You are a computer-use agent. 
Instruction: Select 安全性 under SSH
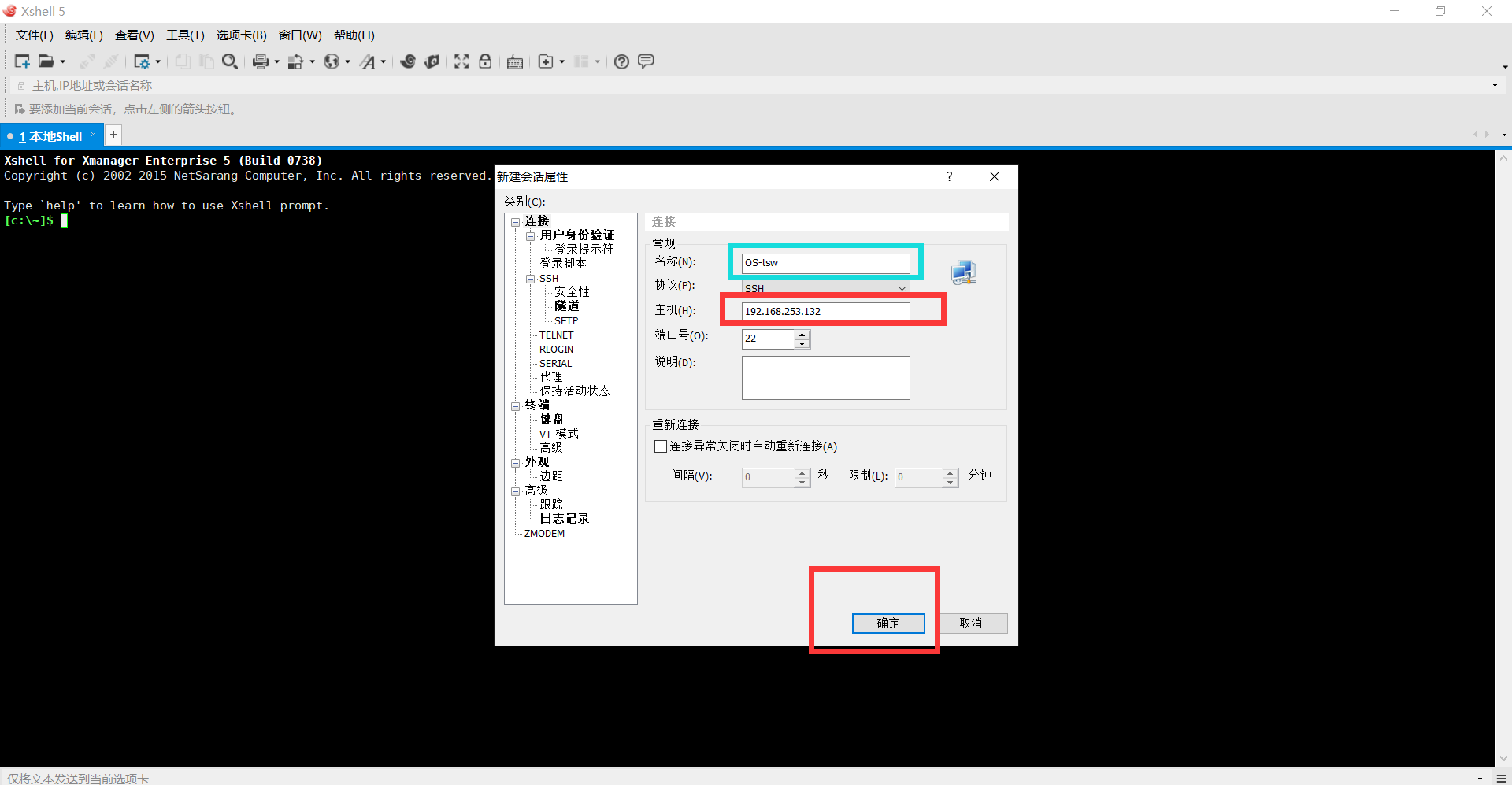(x=572, y=292)
